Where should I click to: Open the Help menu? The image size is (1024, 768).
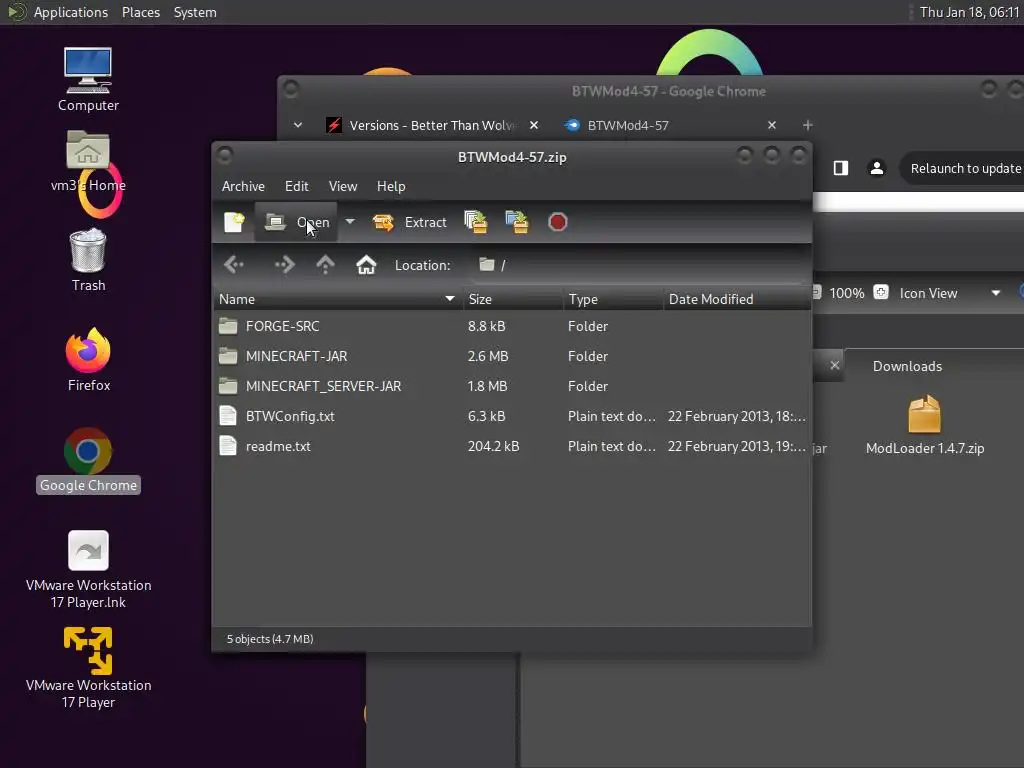pyautogui.click(x=391, y=186)
